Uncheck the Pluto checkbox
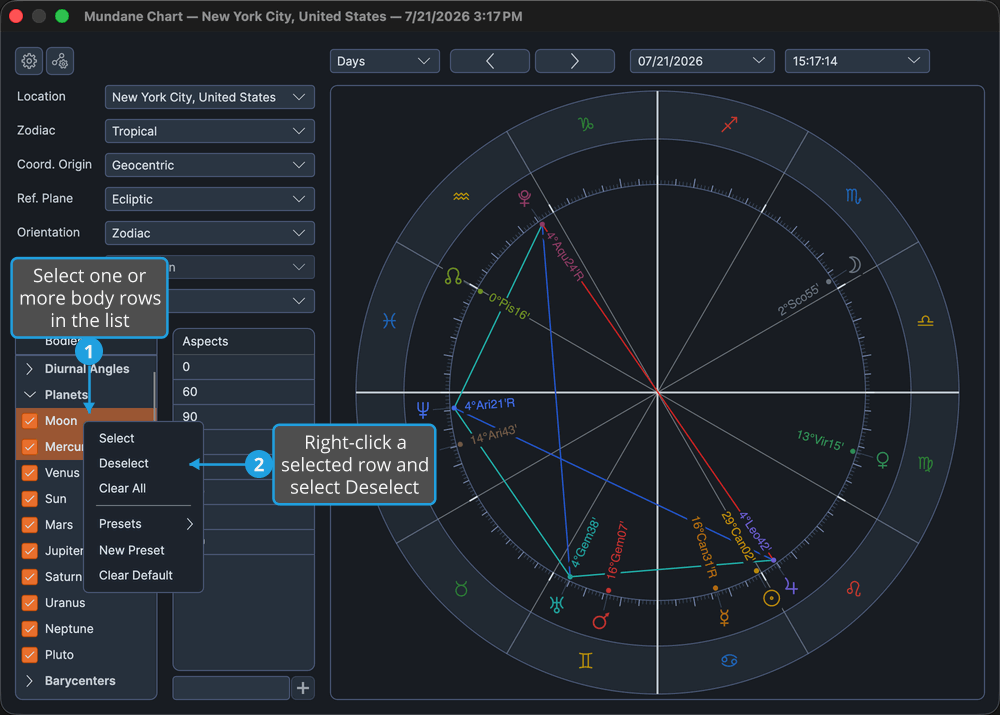The image size is (1000, 715). point(29,655)
